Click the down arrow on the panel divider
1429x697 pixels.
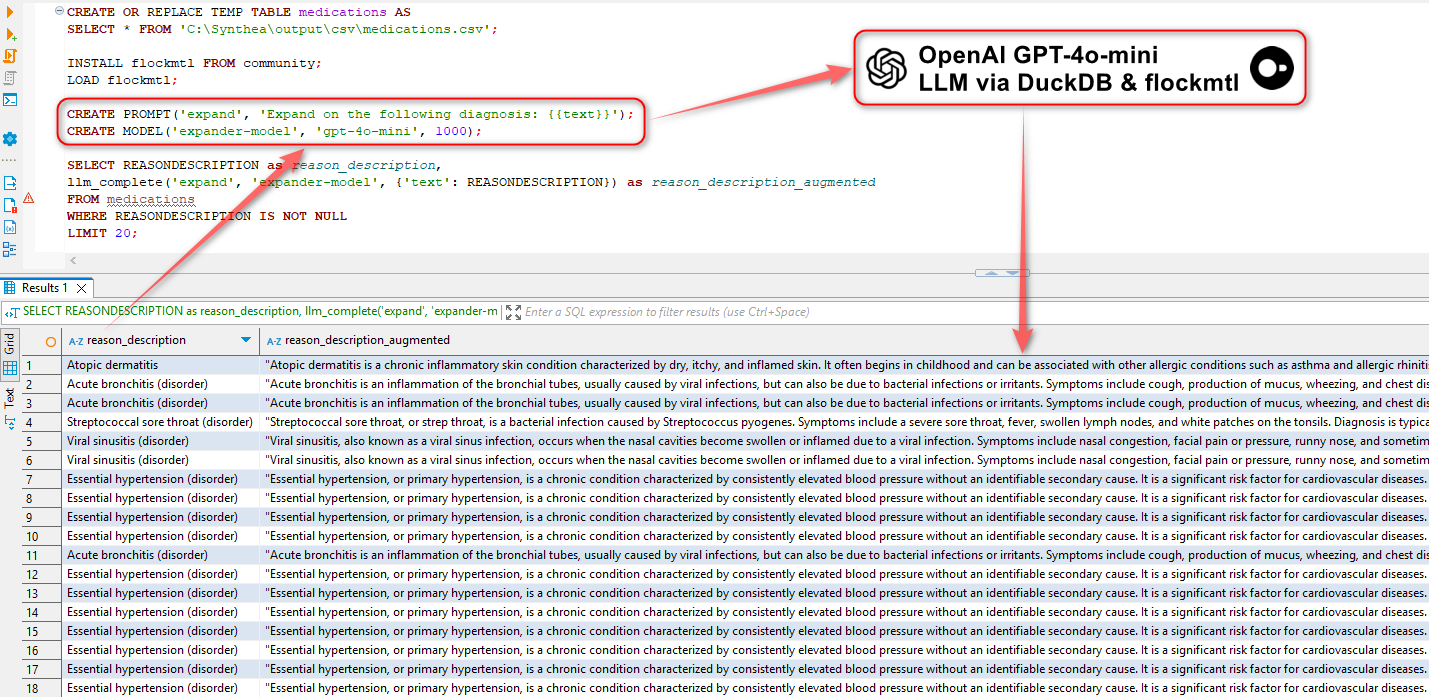click(1013, 272)
